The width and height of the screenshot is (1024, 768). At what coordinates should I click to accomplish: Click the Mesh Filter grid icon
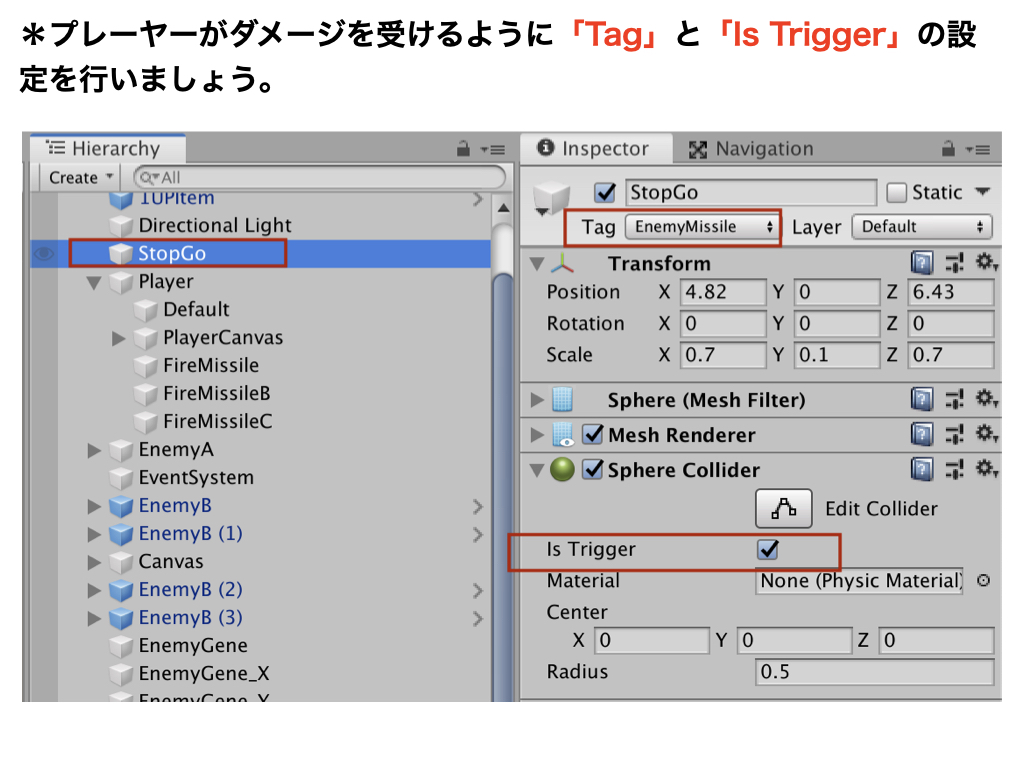[562, 399]
